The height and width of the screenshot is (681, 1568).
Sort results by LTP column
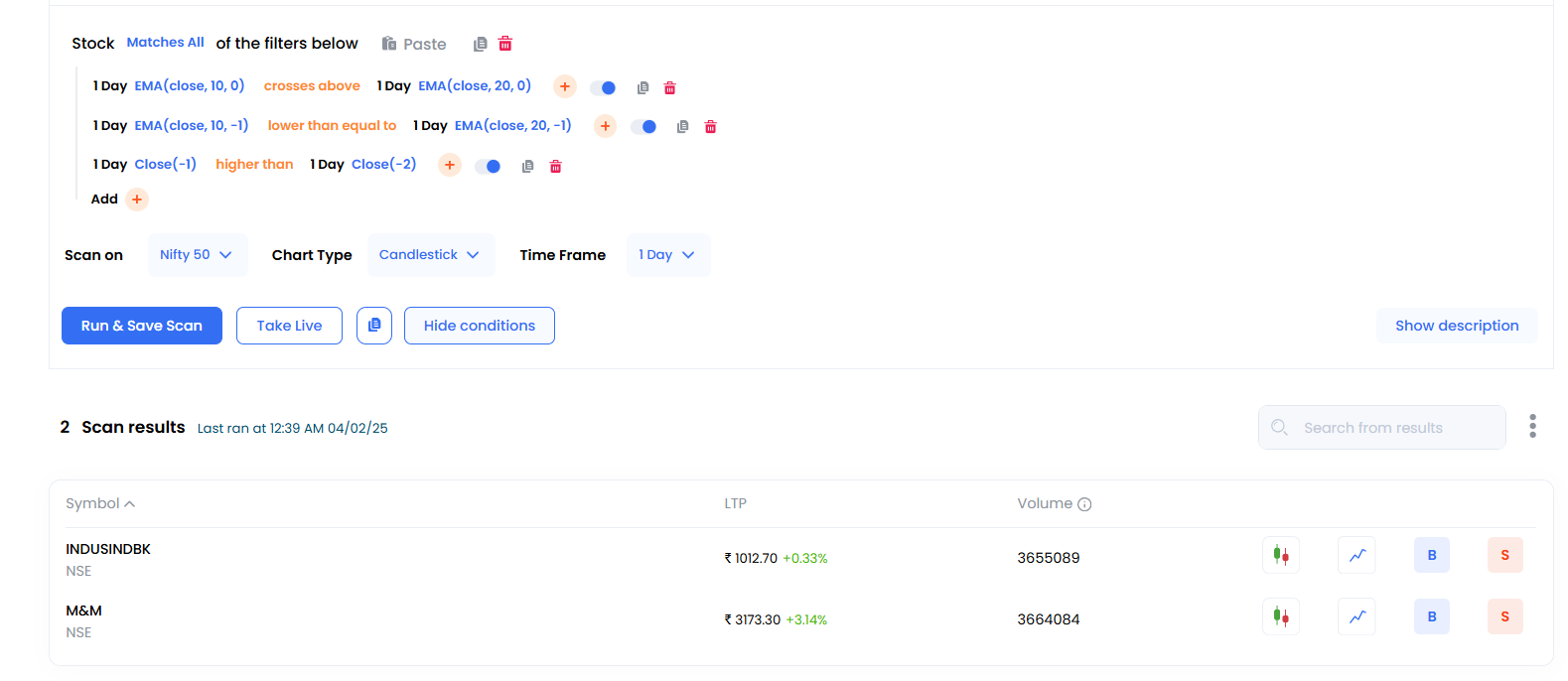[736, 503]
